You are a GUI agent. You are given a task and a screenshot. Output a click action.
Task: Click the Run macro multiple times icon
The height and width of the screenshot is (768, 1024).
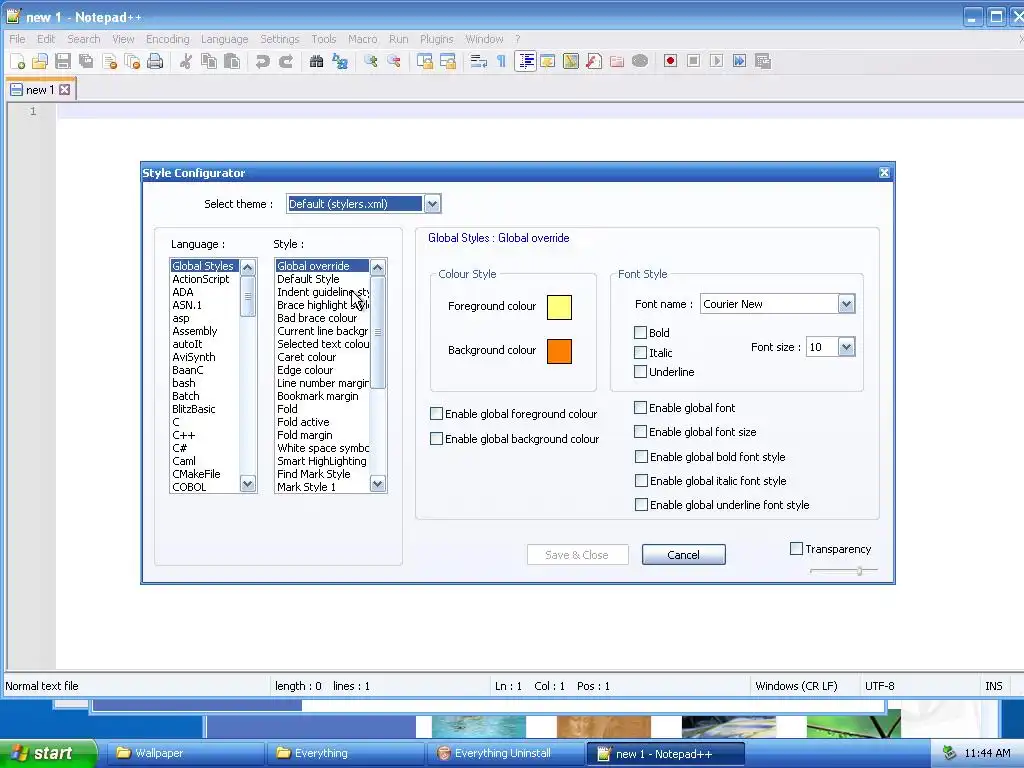click(739, 61)
